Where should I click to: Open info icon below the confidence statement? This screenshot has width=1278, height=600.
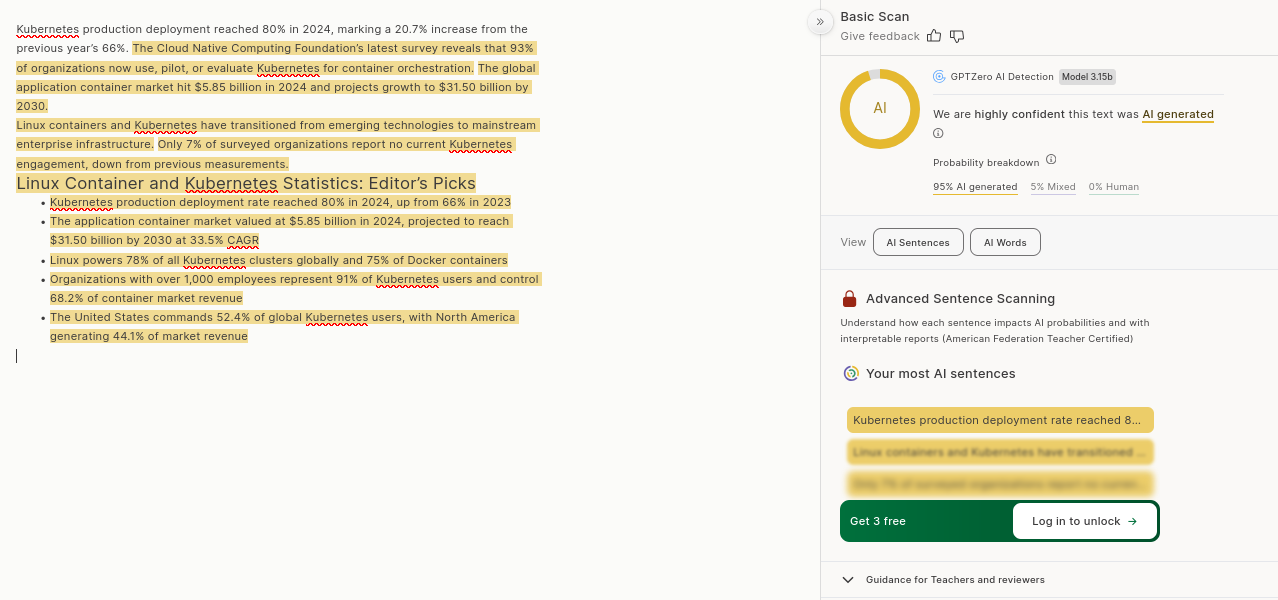point(938,134)
